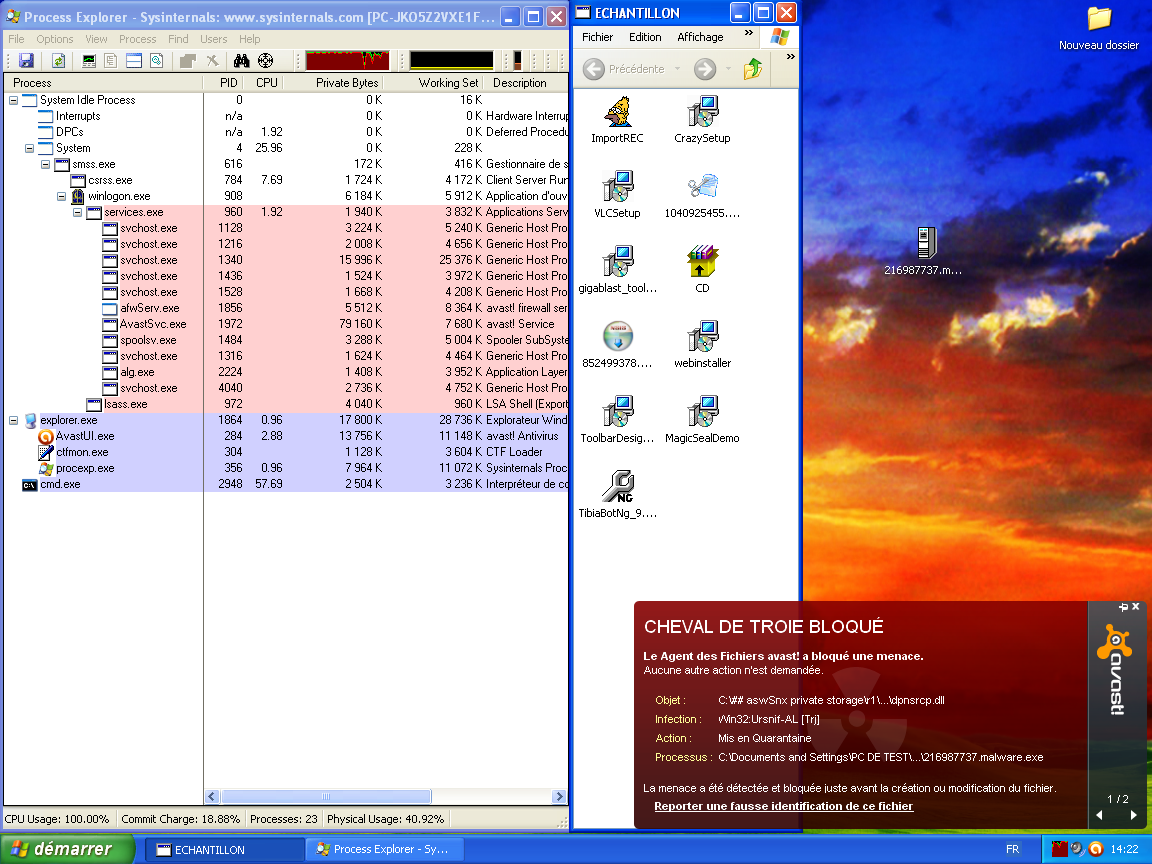Click the red CPU usage graph

(348, 60)
